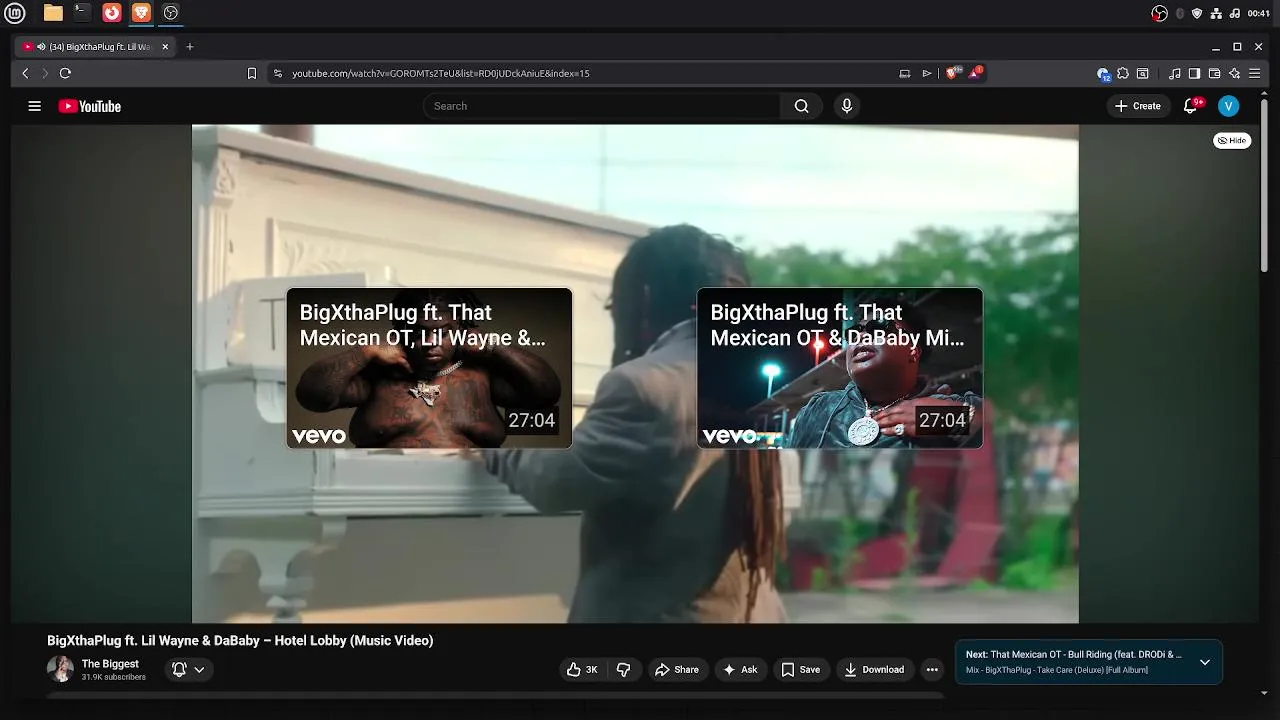Open Leo AI sparkle icon
The width and height of the screenshot is (1280, 720).
tap(1235, 73)
